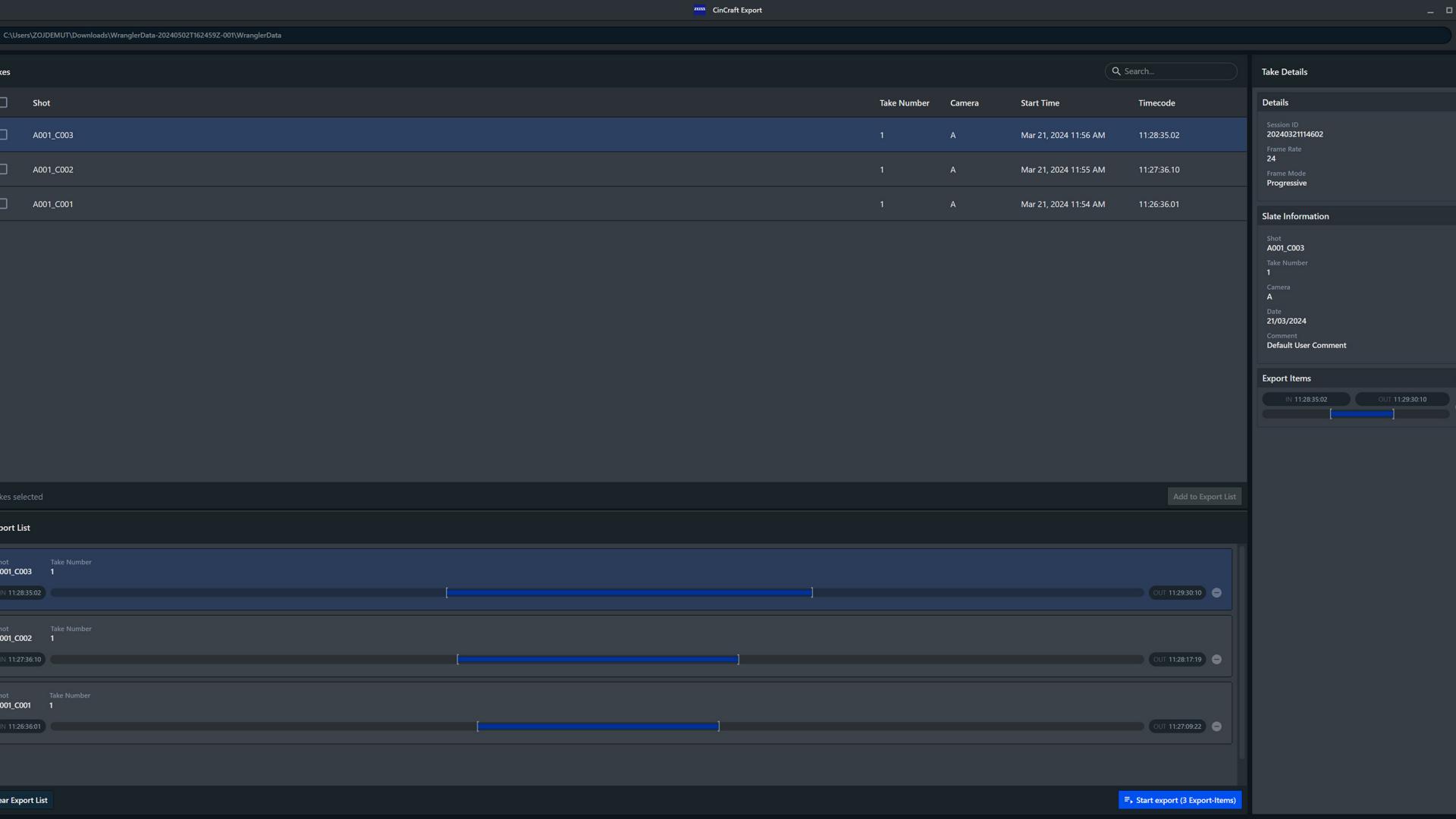Click Start export (3 Export-Items) button

[x=1179, y=800]
